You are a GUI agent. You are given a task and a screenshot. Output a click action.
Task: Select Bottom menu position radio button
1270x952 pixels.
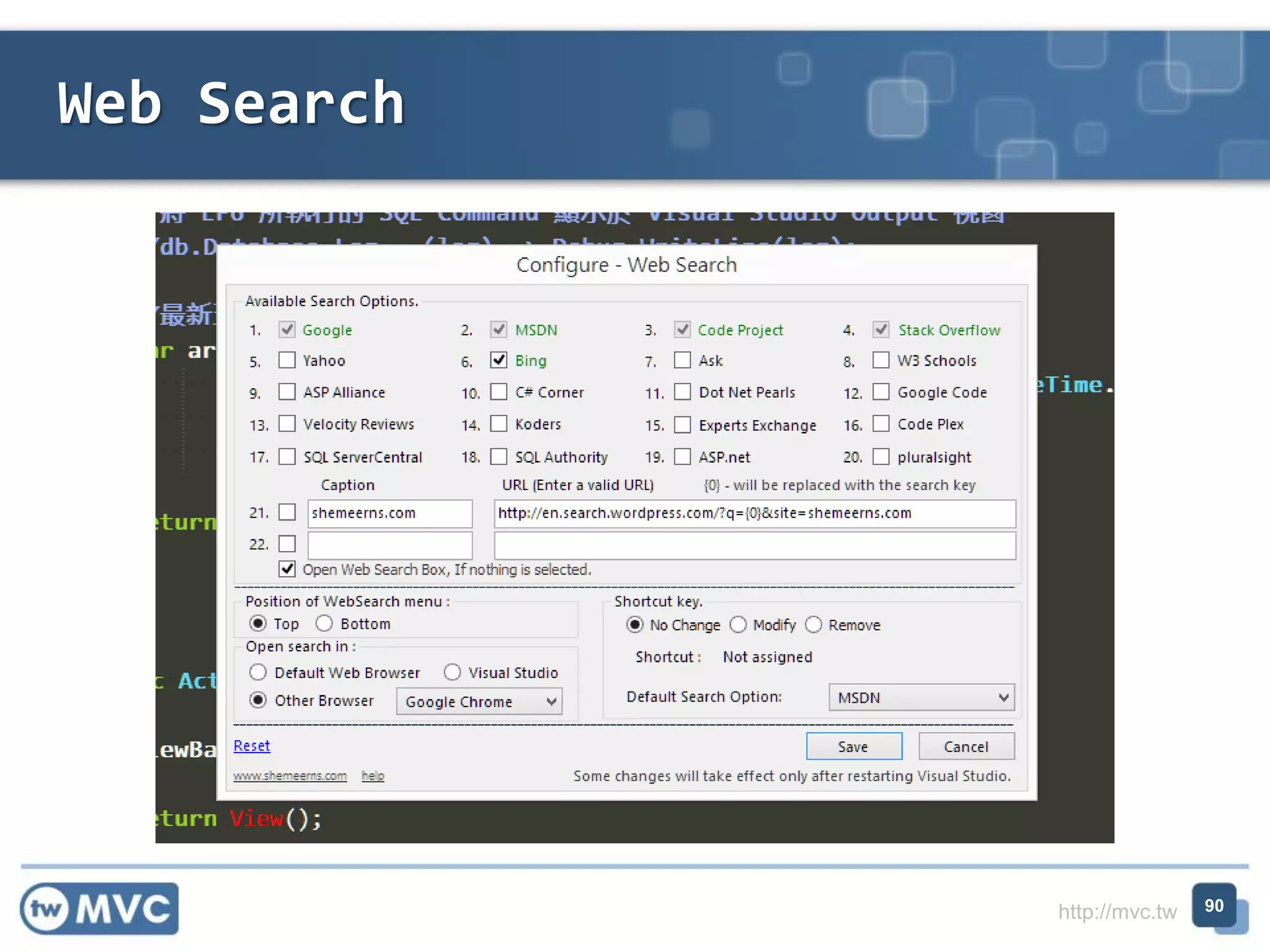324,623
